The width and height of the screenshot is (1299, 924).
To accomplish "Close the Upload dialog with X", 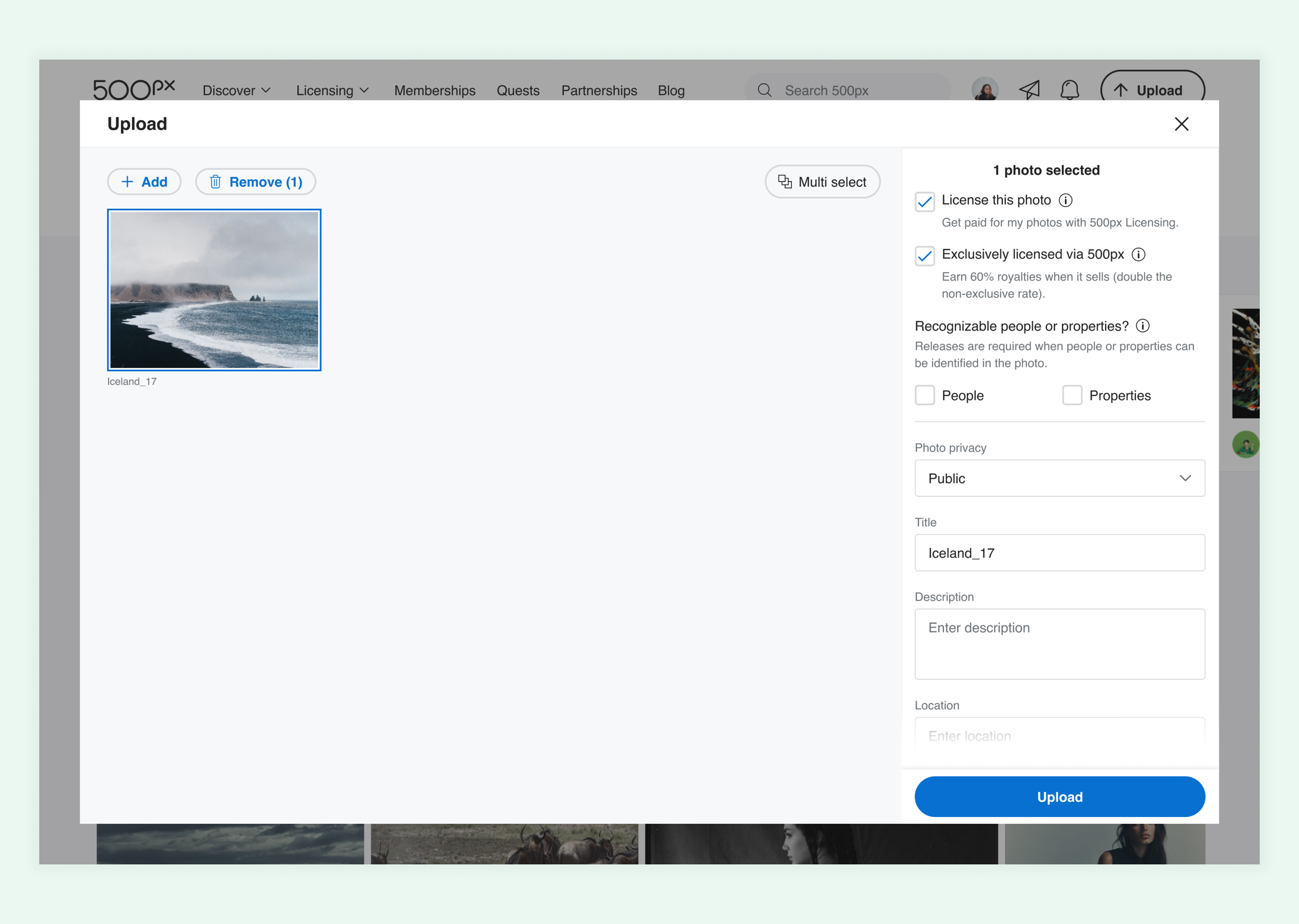I will [x=1181, y=124].
